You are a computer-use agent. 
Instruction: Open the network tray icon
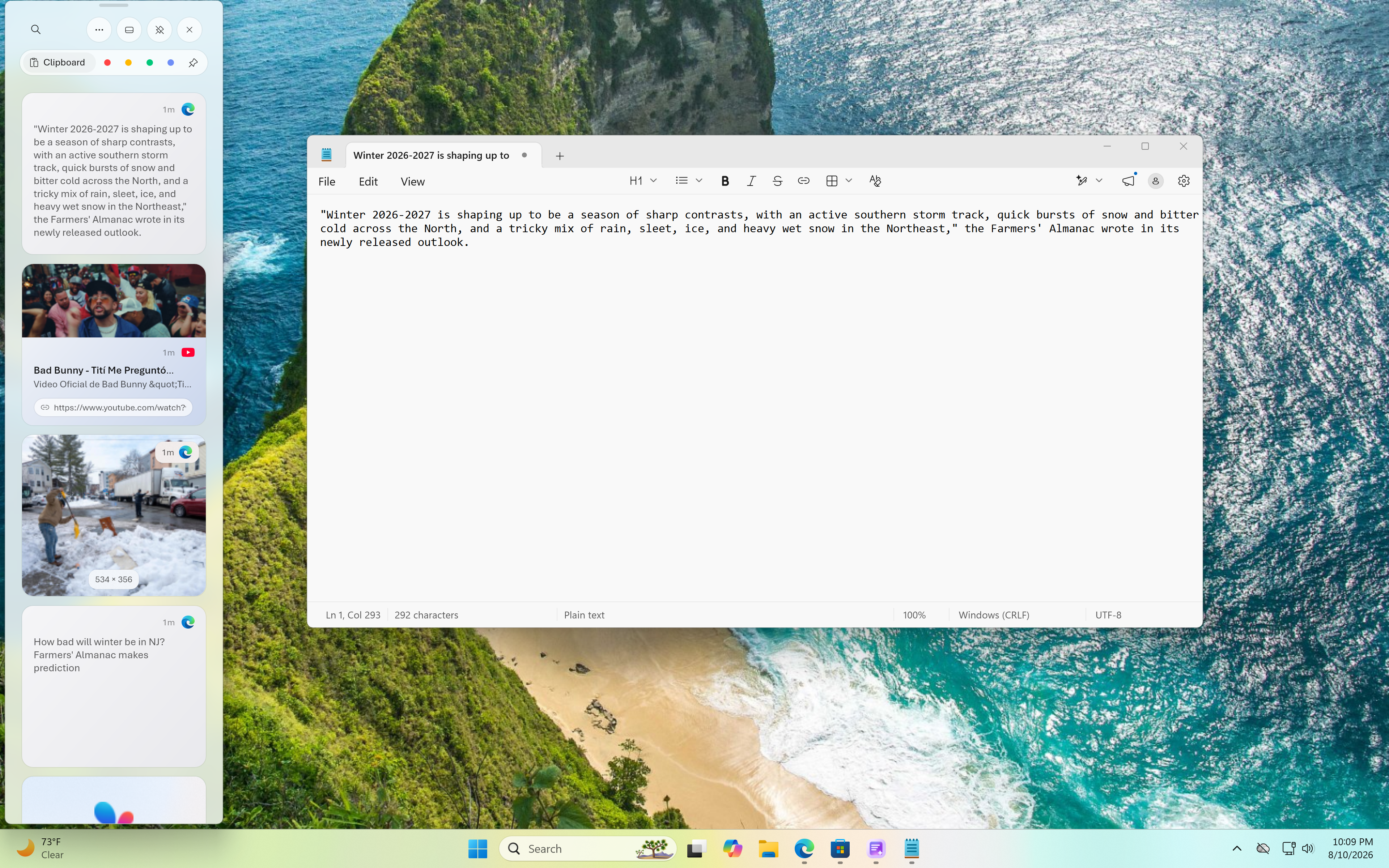tap(1288, 848)
